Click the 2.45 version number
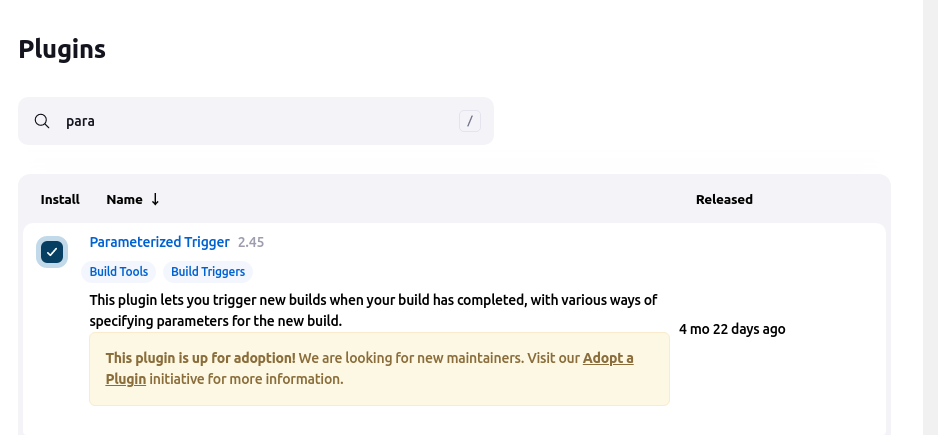 point(251,242)
